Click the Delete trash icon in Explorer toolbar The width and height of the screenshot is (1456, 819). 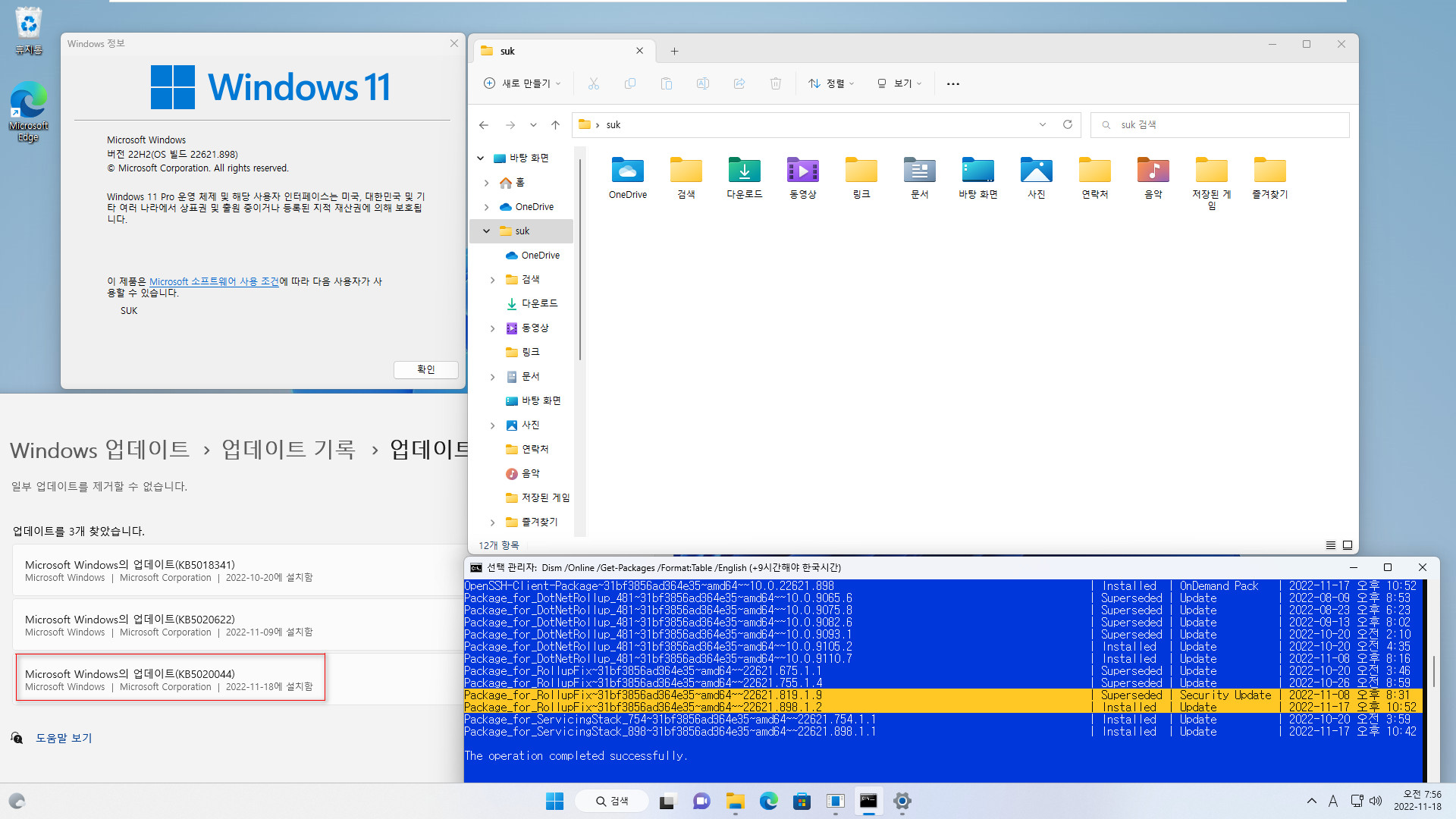pyautogui.click(x=776, y=83)
